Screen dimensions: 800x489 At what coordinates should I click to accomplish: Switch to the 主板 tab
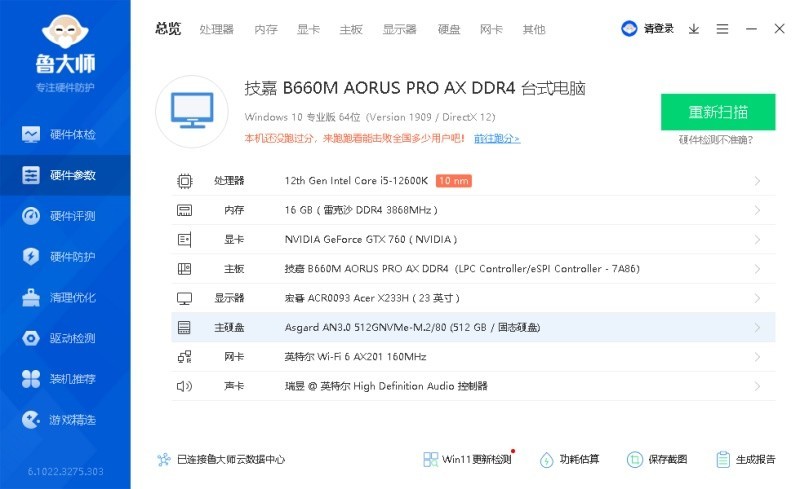point(351,30)
